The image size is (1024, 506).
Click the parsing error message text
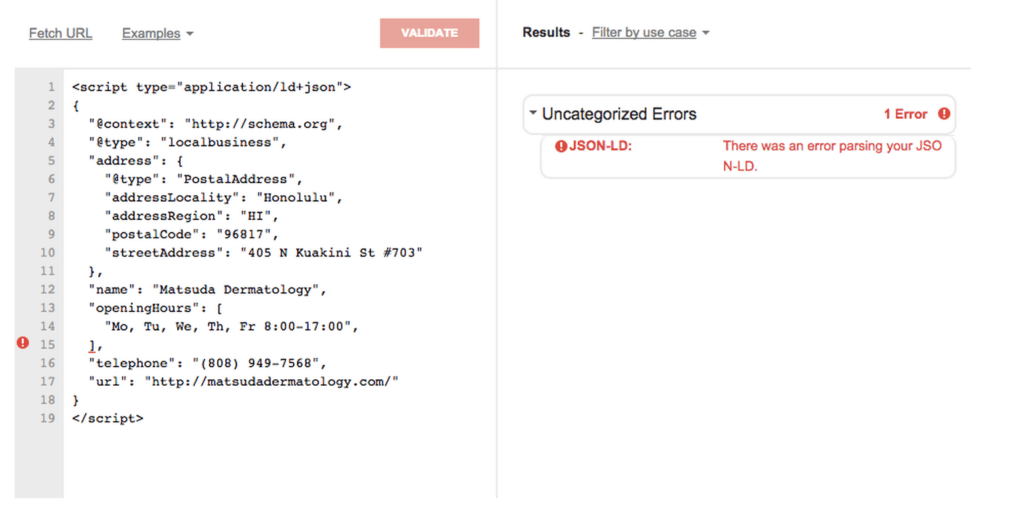(x=832, y=156)
